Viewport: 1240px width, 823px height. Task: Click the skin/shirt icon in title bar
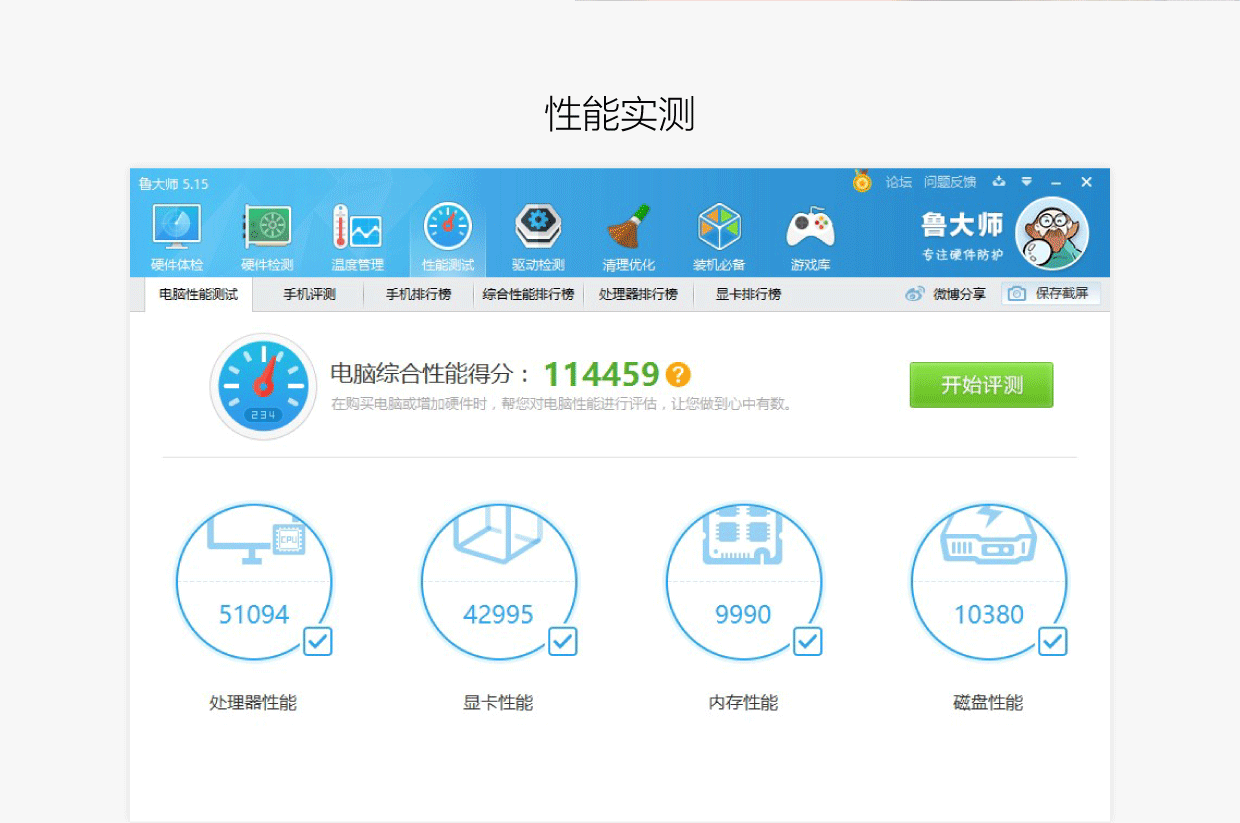tap(998, 182)
